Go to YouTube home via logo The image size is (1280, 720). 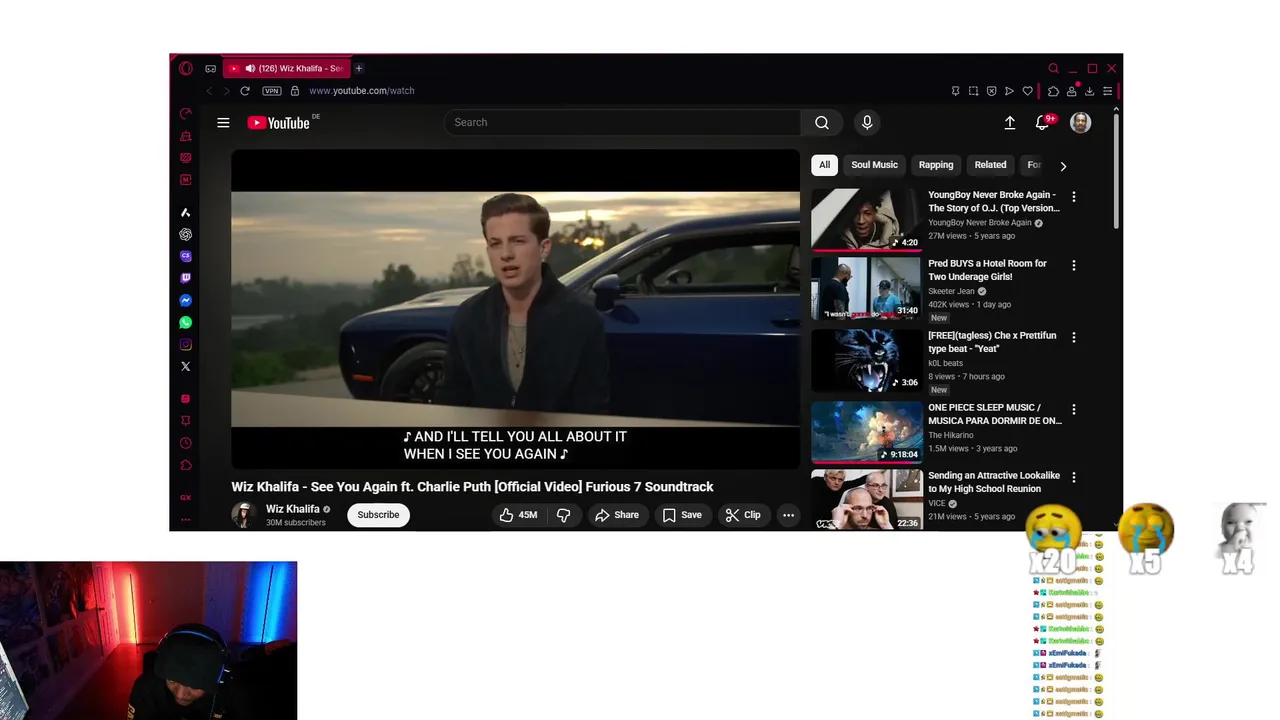pyautogui.click(x=279, y=122)
